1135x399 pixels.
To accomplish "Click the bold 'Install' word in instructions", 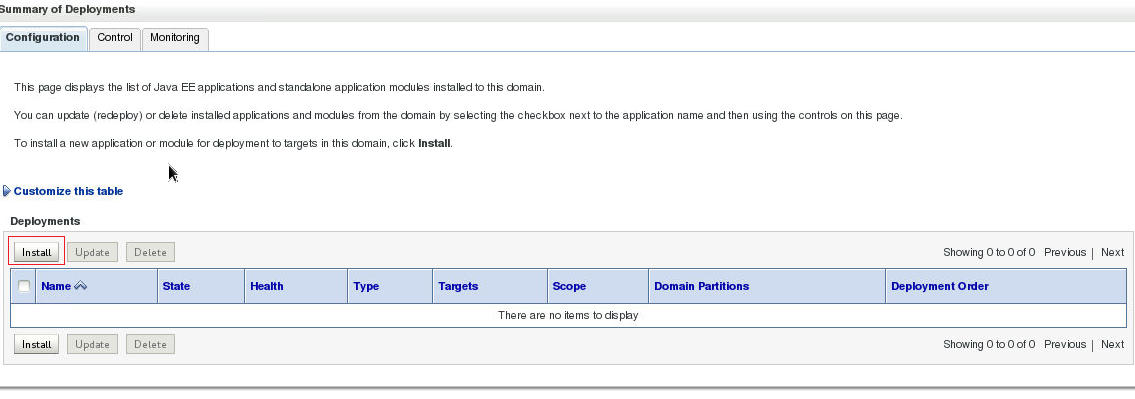I will tap(434, 143).
